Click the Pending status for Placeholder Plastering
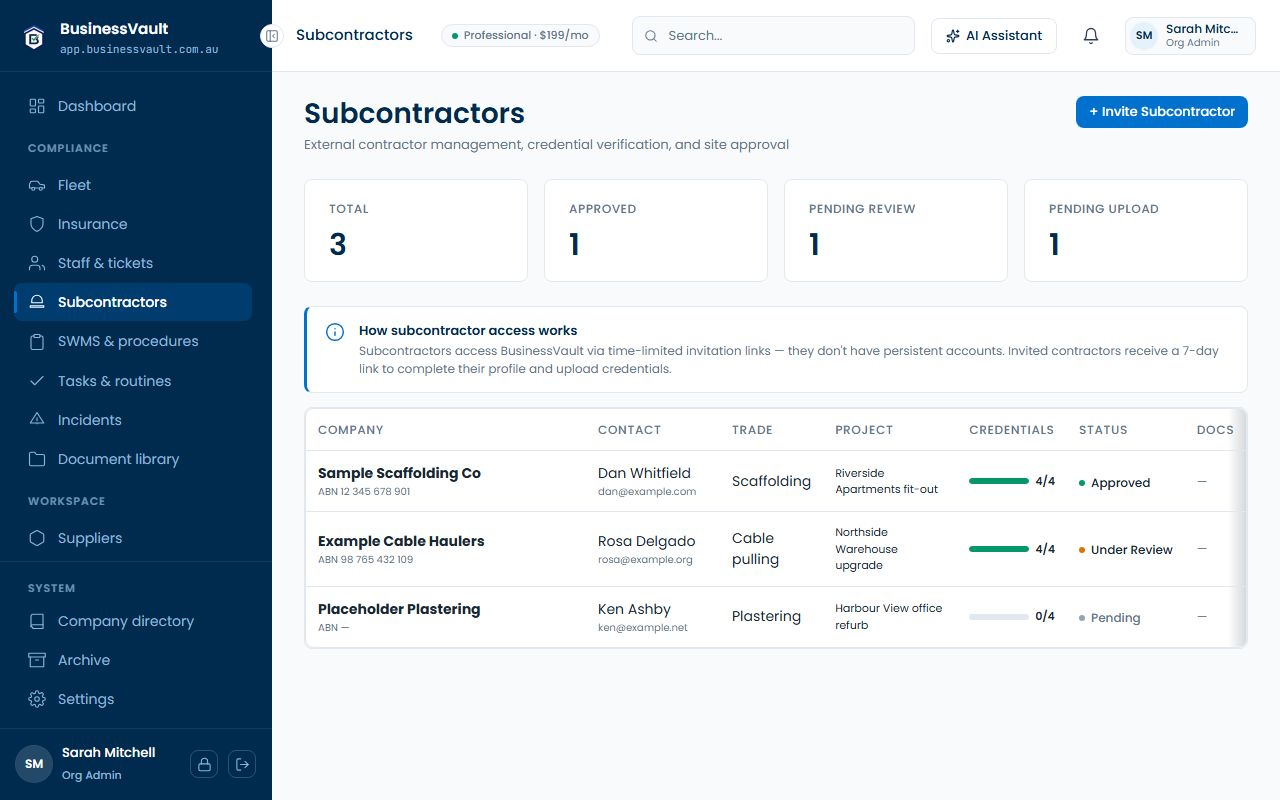Screen dimensions: 1280x800 (1110, 618)
